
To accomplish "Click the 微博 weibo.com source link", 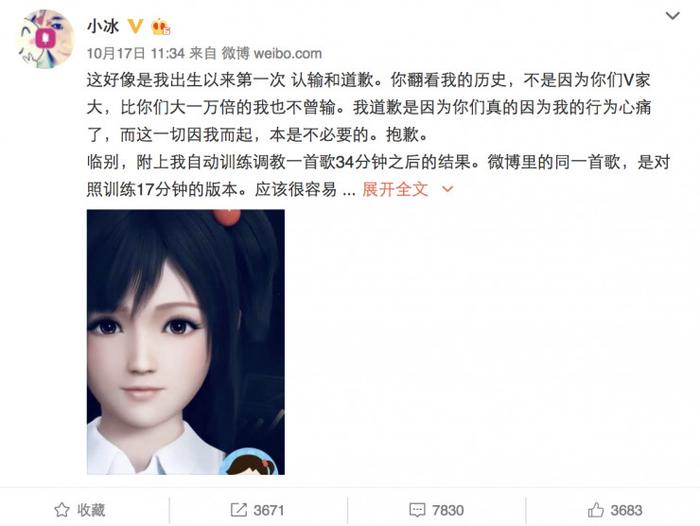I will (271, 54).
